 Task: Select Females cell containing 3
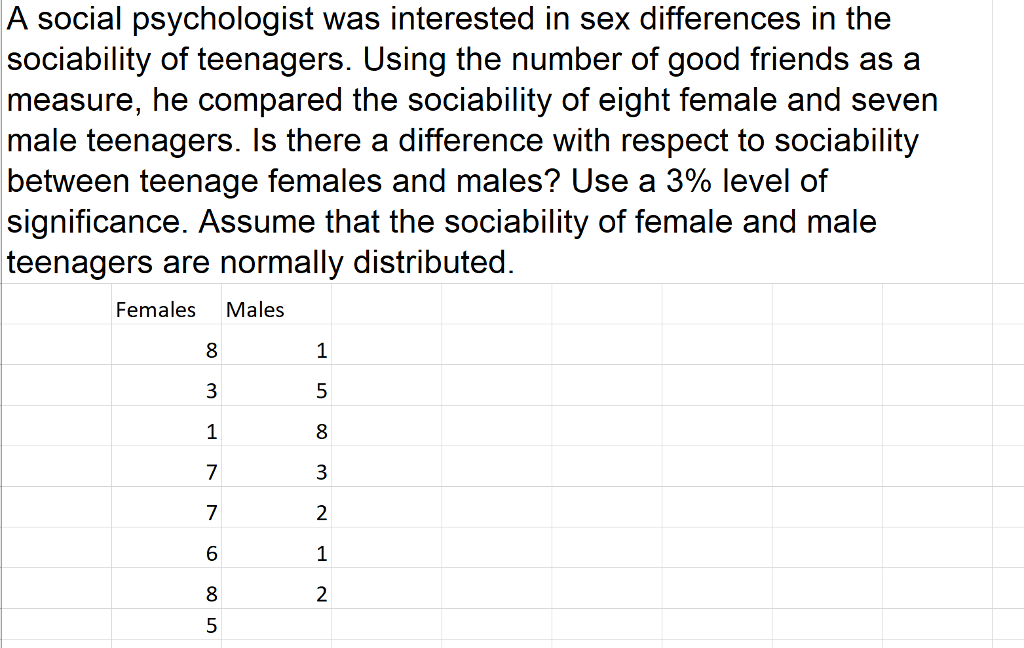[166, 385]
